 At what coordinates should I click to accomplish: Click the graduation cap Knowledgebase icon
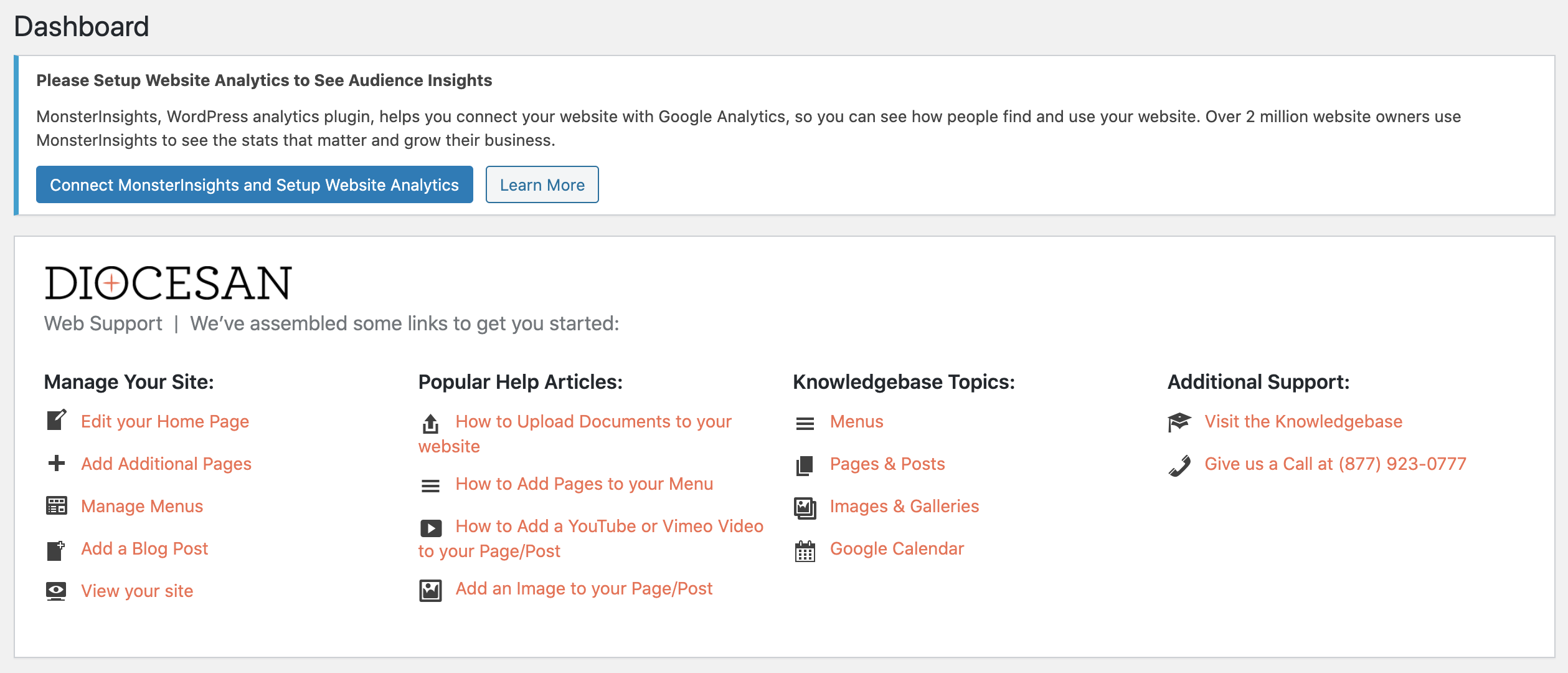click(1179, 422)
